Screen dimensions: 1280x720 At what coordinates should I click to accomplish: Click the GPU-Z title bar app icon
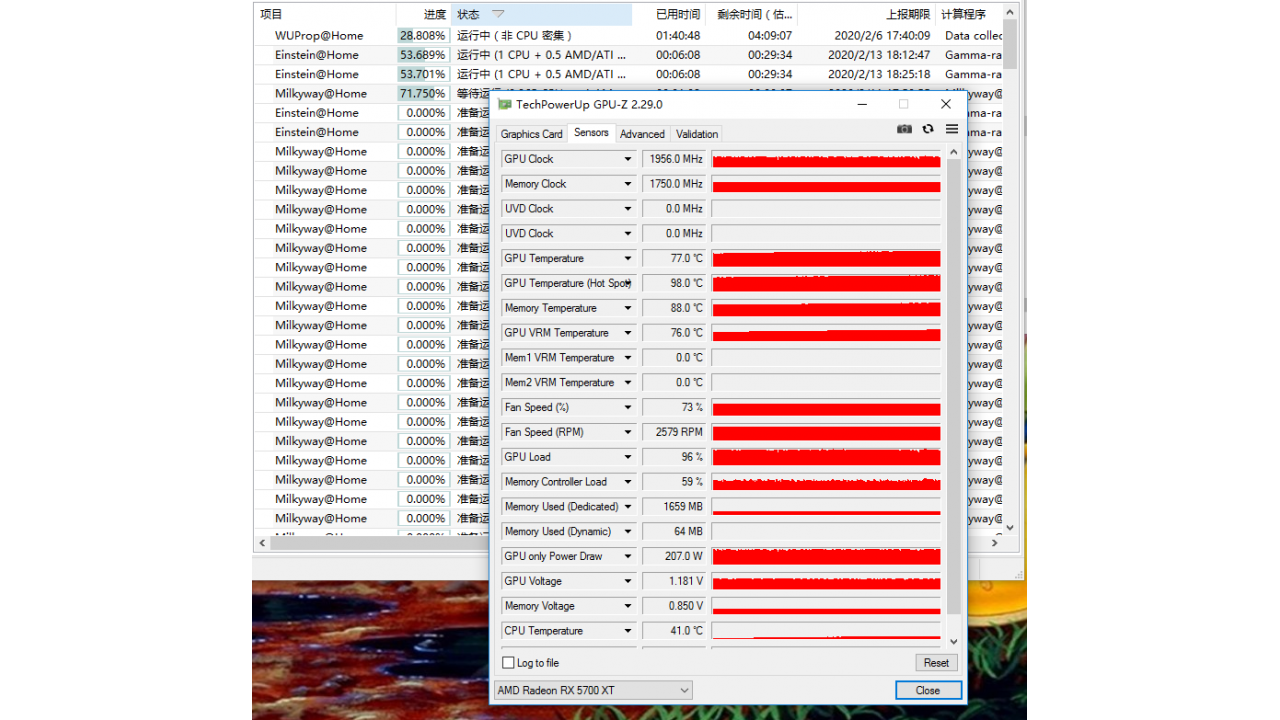(x=505, y=104)
